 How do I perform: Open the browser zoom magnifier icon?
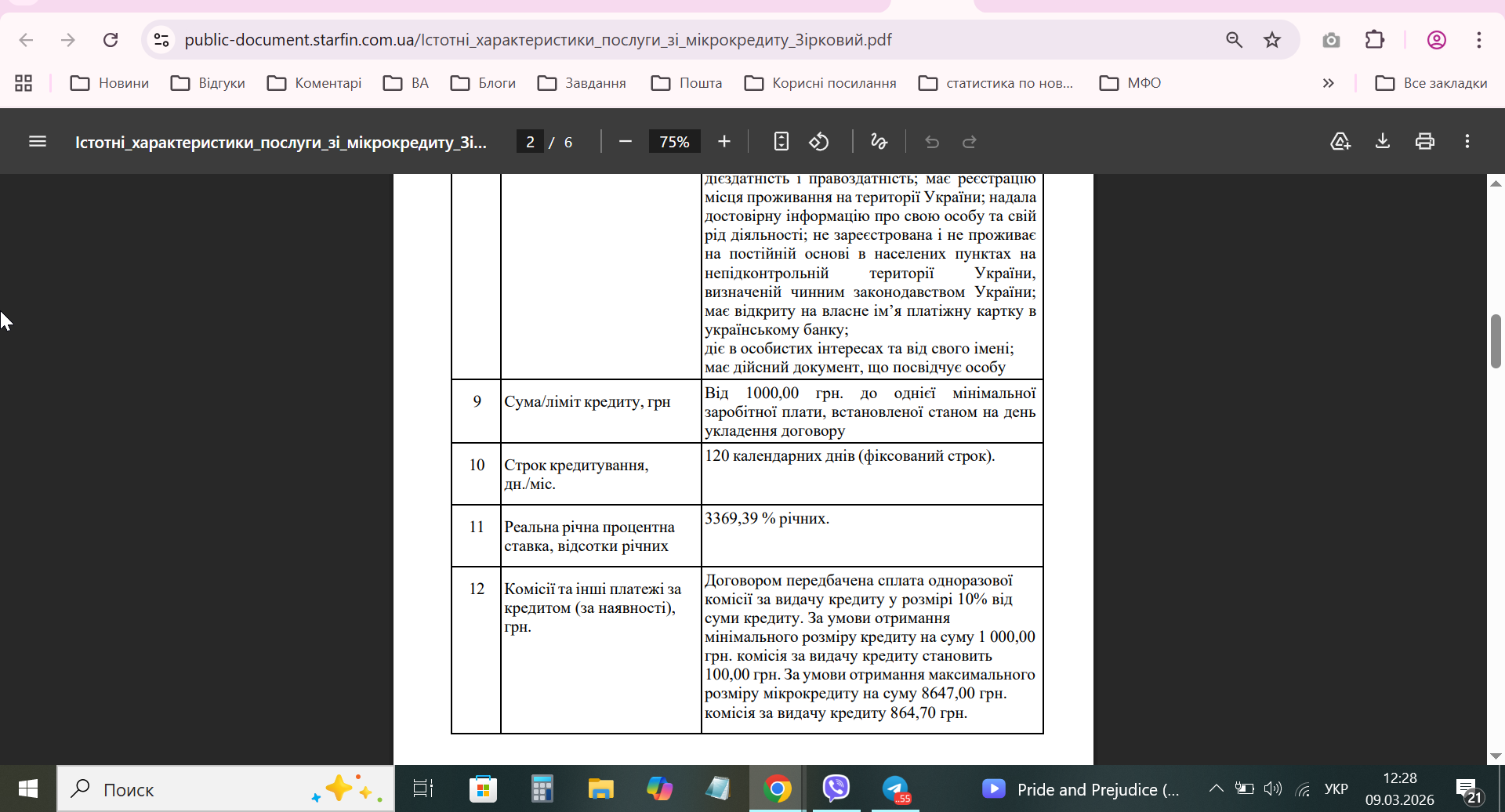(x=1234, y=40)
